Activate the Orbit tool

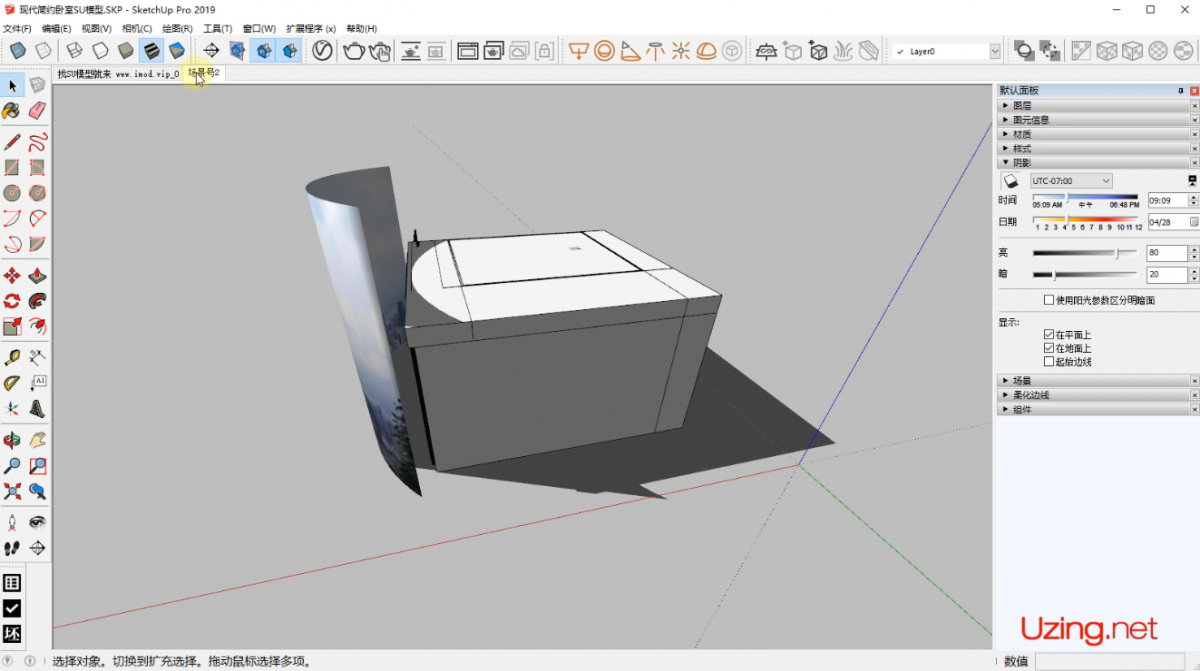[x=12, y=440]
